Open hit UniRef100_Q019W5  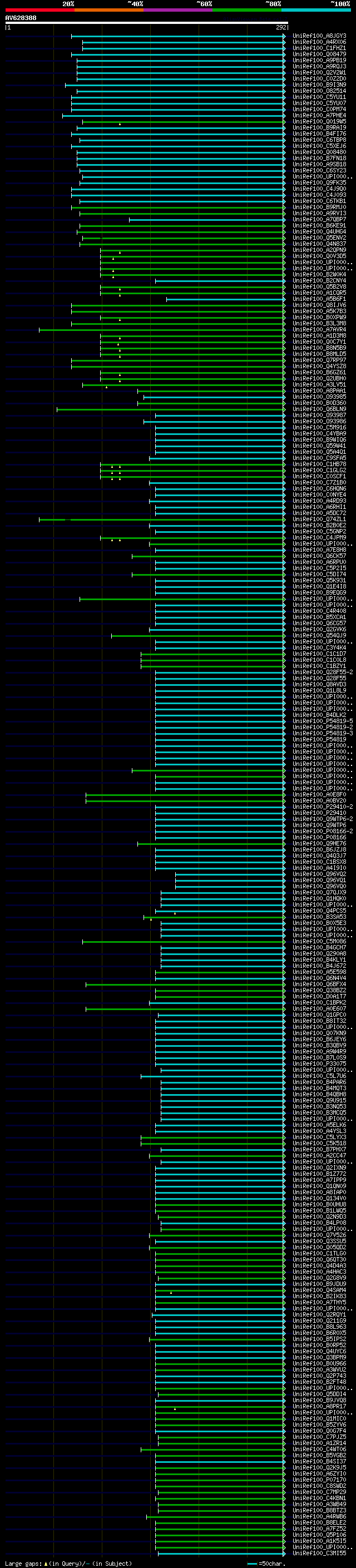(x=319, y=122)
